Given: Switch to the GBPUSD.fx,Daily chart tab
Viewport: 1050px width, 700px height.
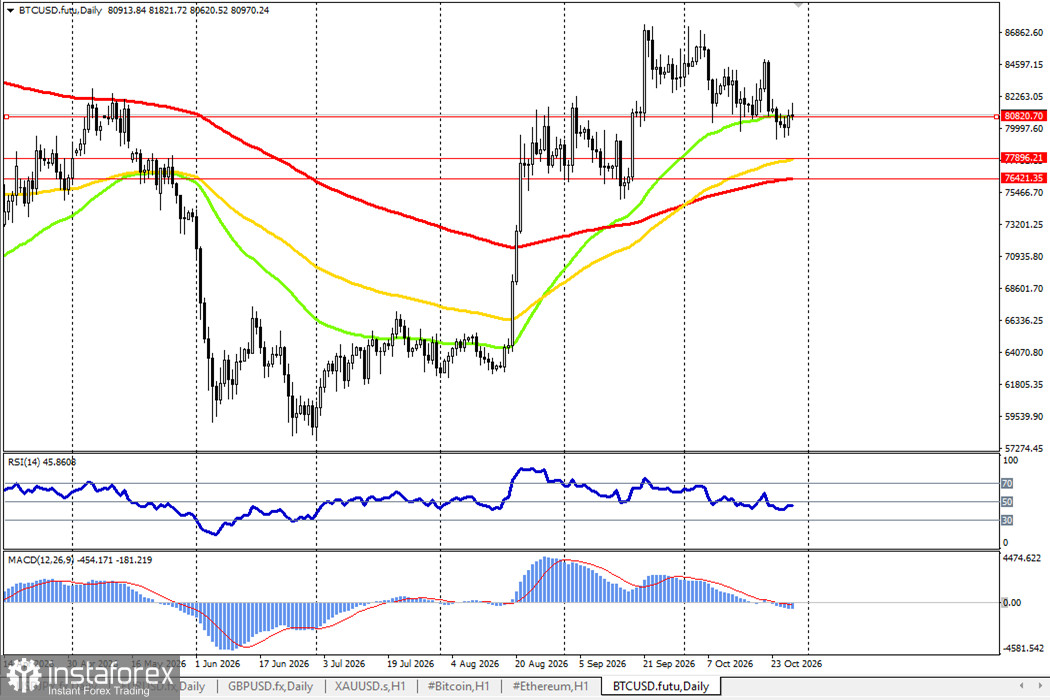Looking at the screenshot, I should (271, 686).
